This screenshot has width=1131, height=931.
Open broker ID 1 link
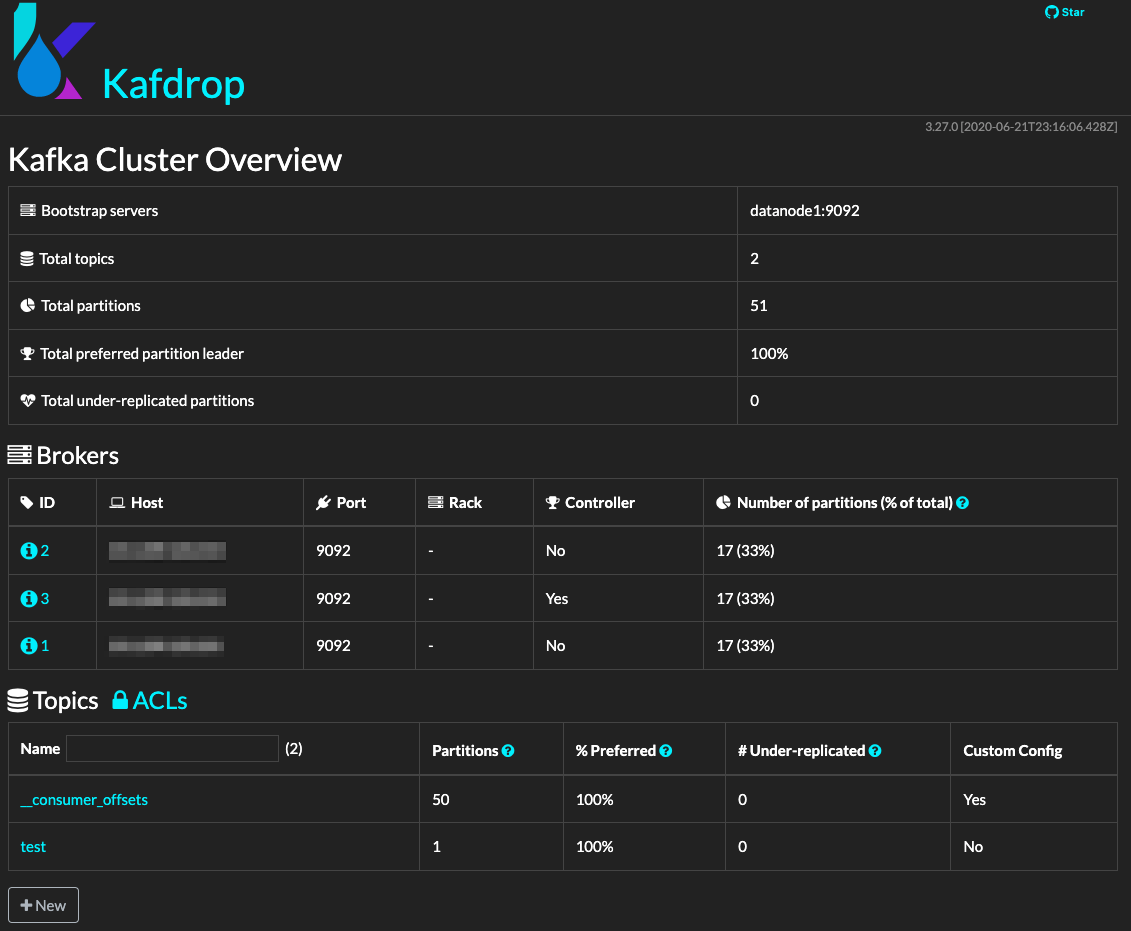pos(45,645)
